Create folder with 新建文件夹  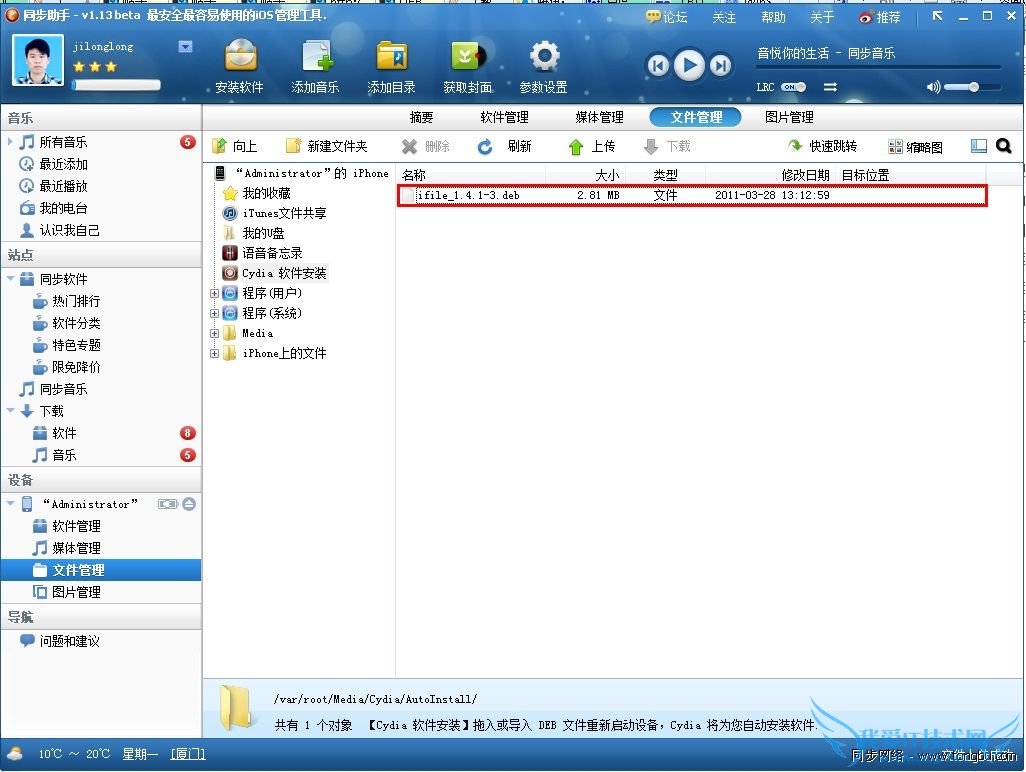327,146
